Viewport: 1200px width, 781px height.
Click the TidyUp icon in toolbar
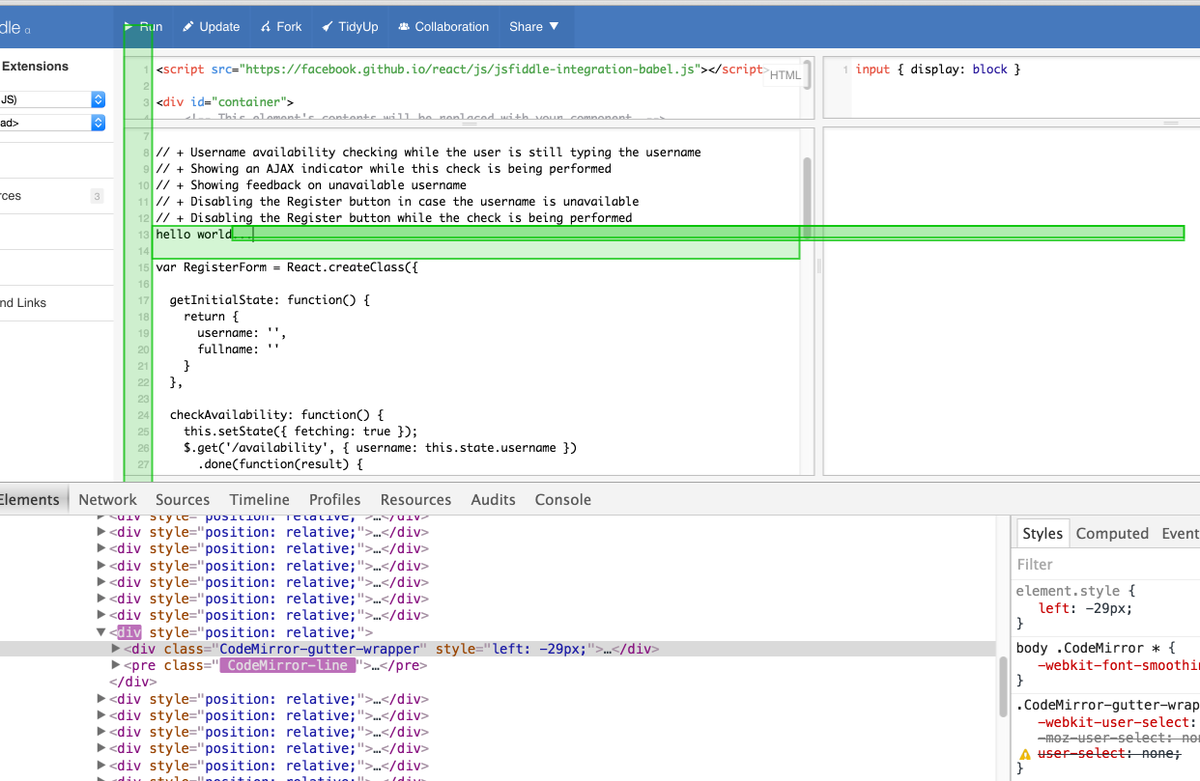[x=327, y=27]
